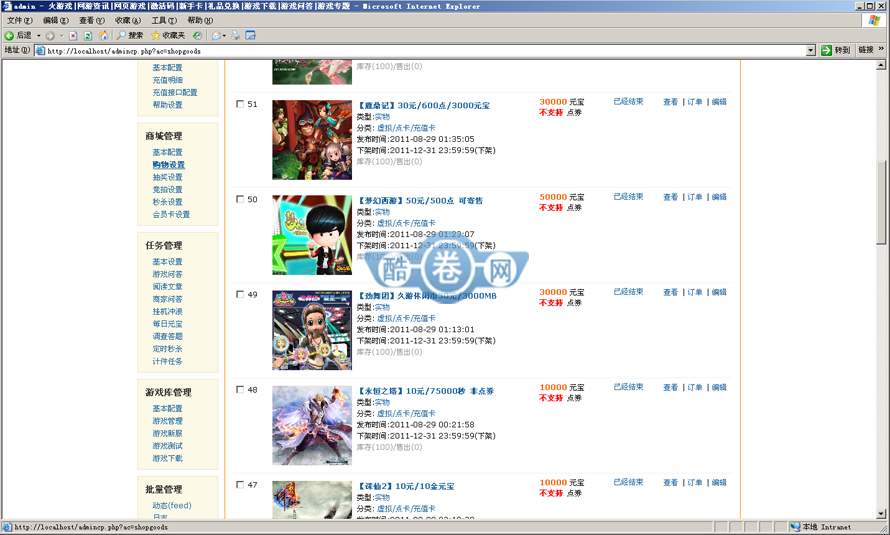890x535 pixels.
Task: Open the 帮助 (Help) menu
Action: (x=200, y=20)
